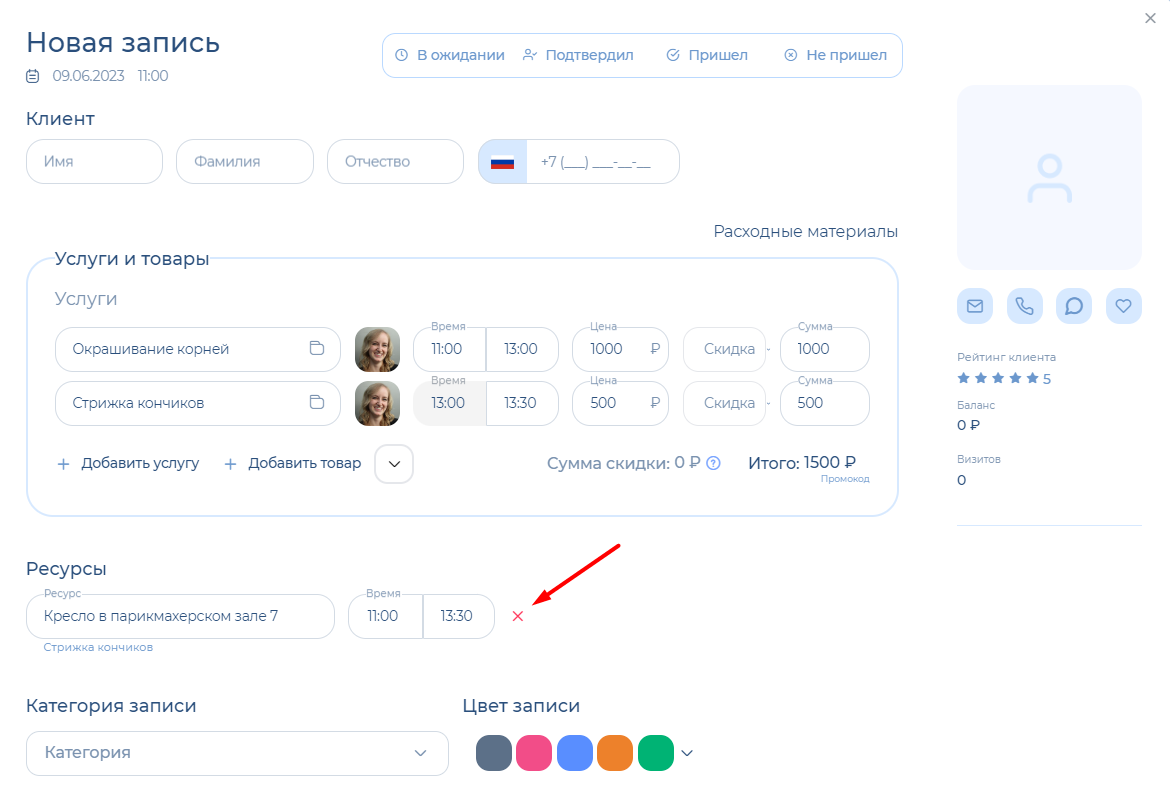This screenshot has width=1170, height=809.
Task: Remove resource with red X icon
Action: 518,617
